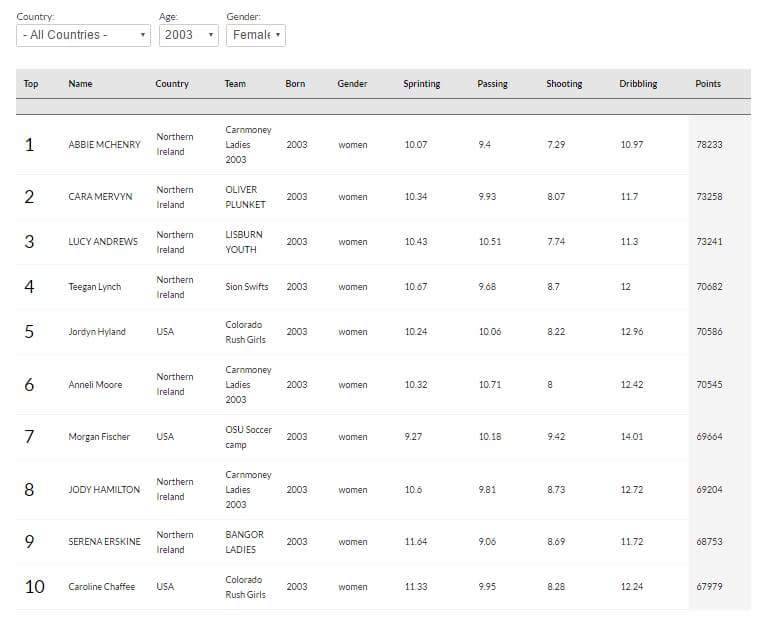The width and height of the screenshot is (781, 623).
Task: Click passing value 10.51
Action: pos(490,242)
